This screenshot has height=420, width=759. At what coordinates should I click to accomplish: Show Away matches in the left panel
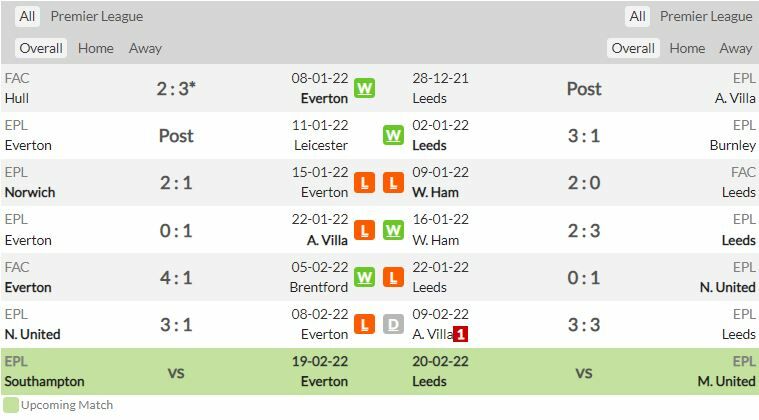tap(145, 48)
